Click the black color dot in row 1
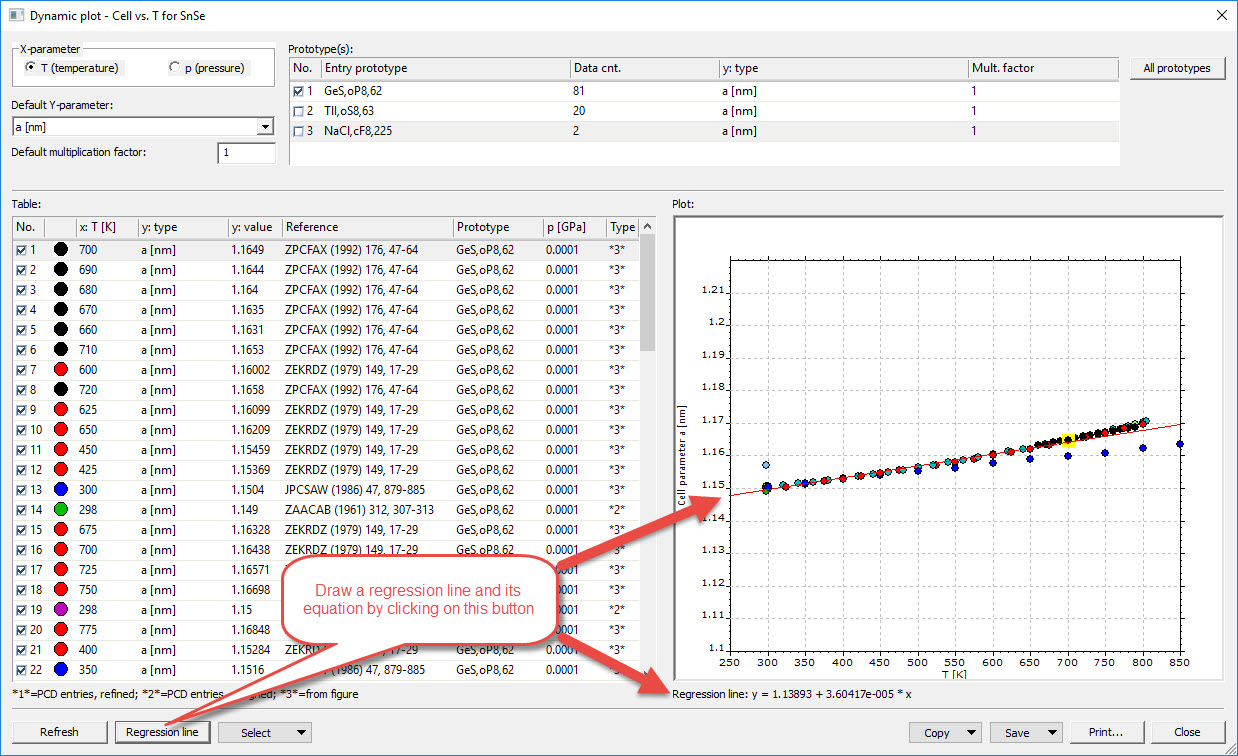The image size is (1238, 756). [x=60, y=250]
